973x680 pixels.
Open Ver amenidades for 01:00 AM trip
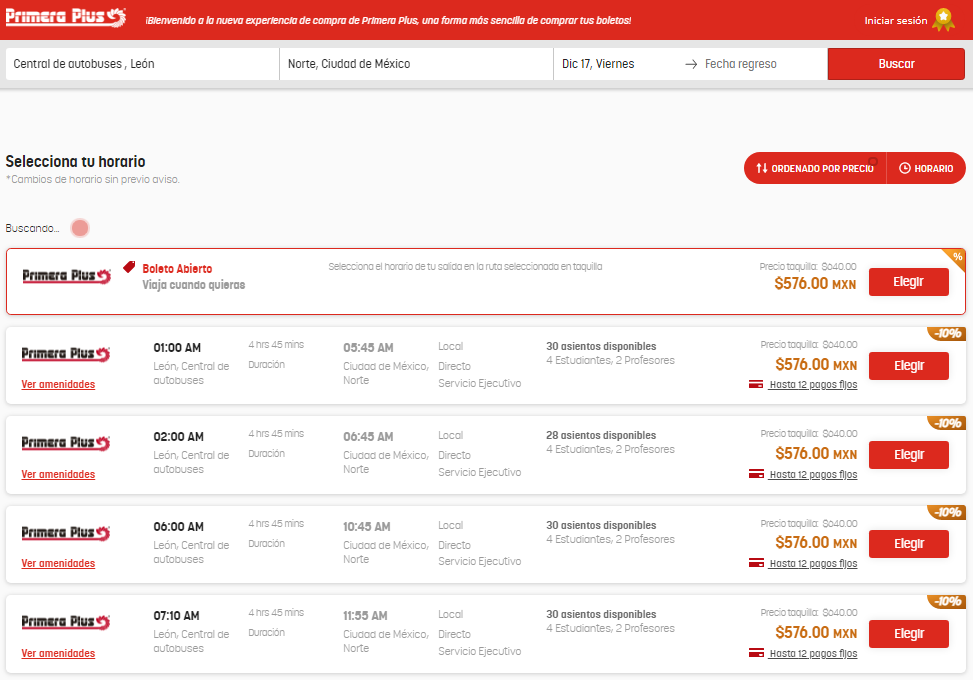(x=58, y=384)
